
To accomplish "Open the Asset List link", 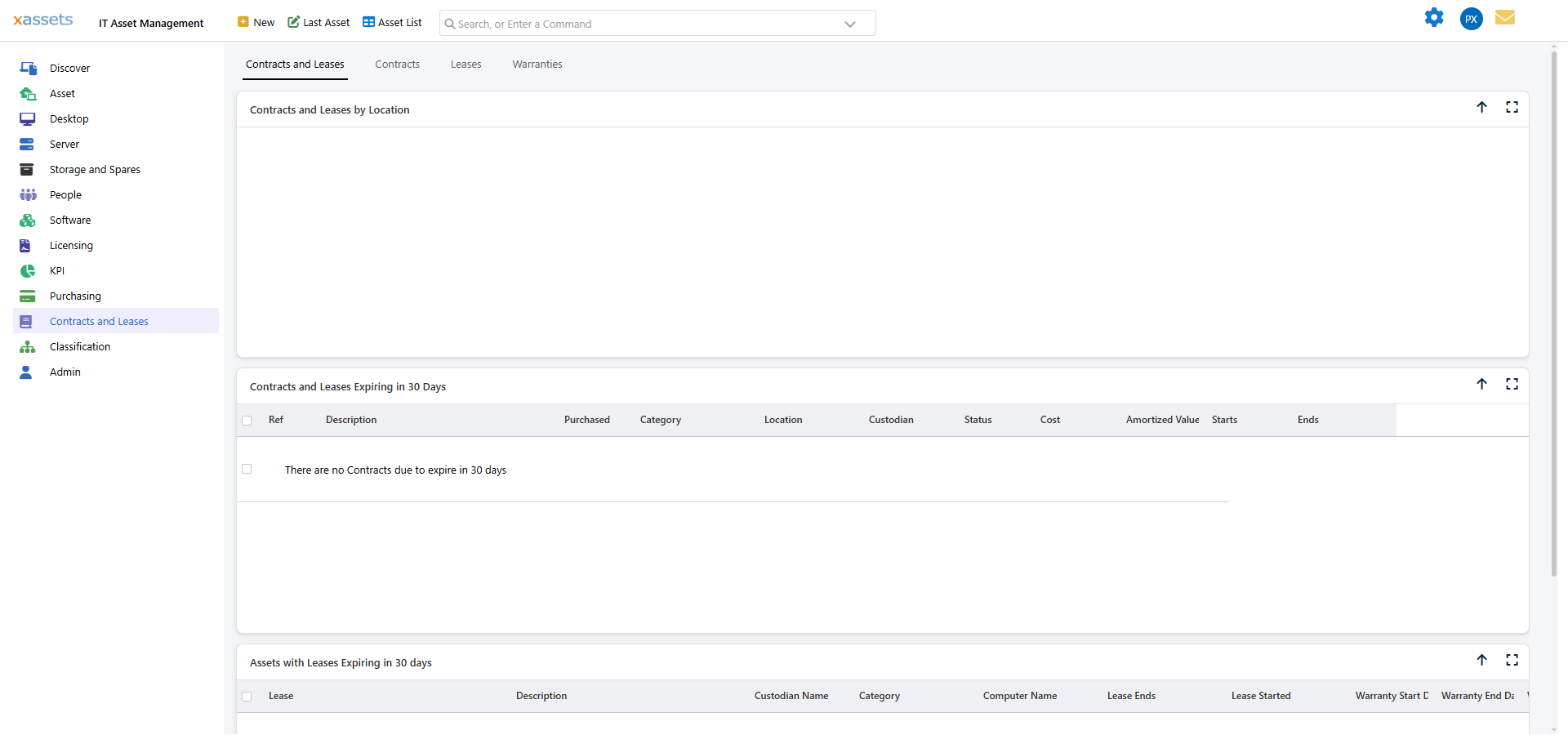I will click(391, 22).
